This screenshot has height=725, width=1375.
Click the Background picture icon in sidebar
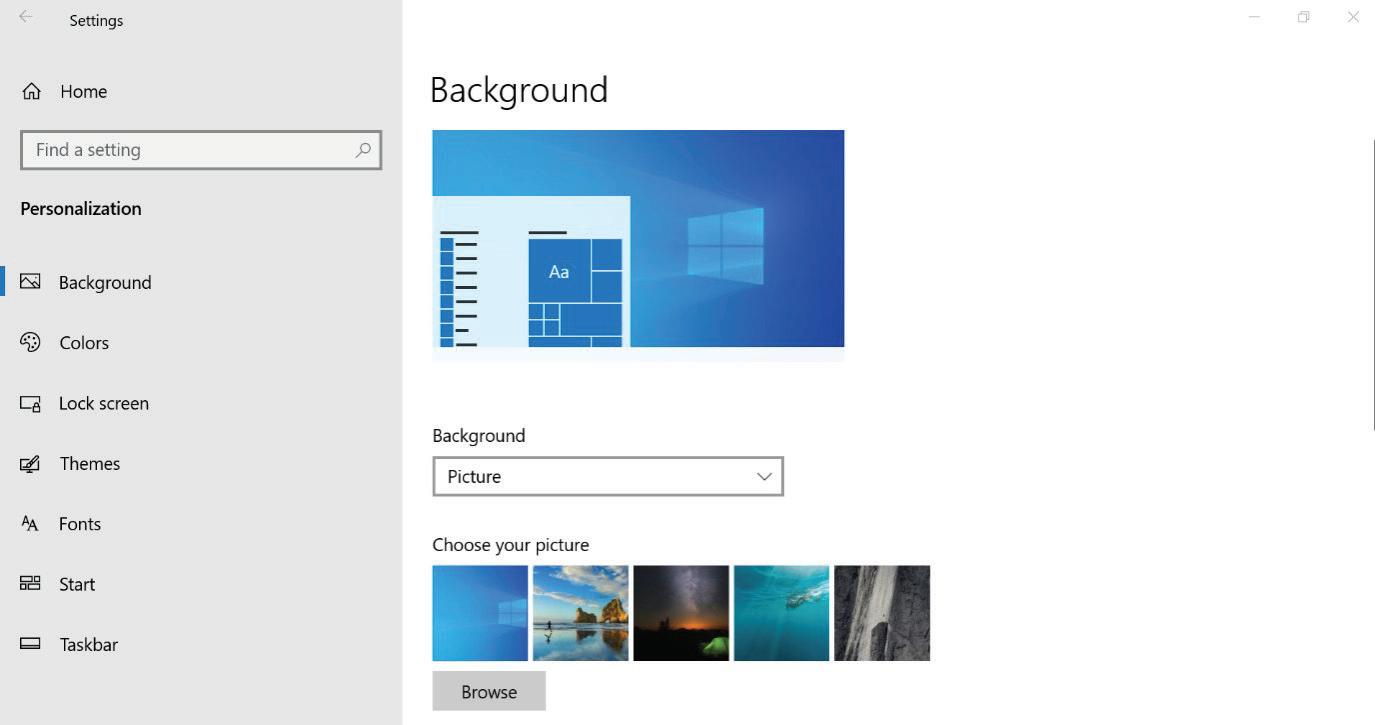click(x=30, y=281)
